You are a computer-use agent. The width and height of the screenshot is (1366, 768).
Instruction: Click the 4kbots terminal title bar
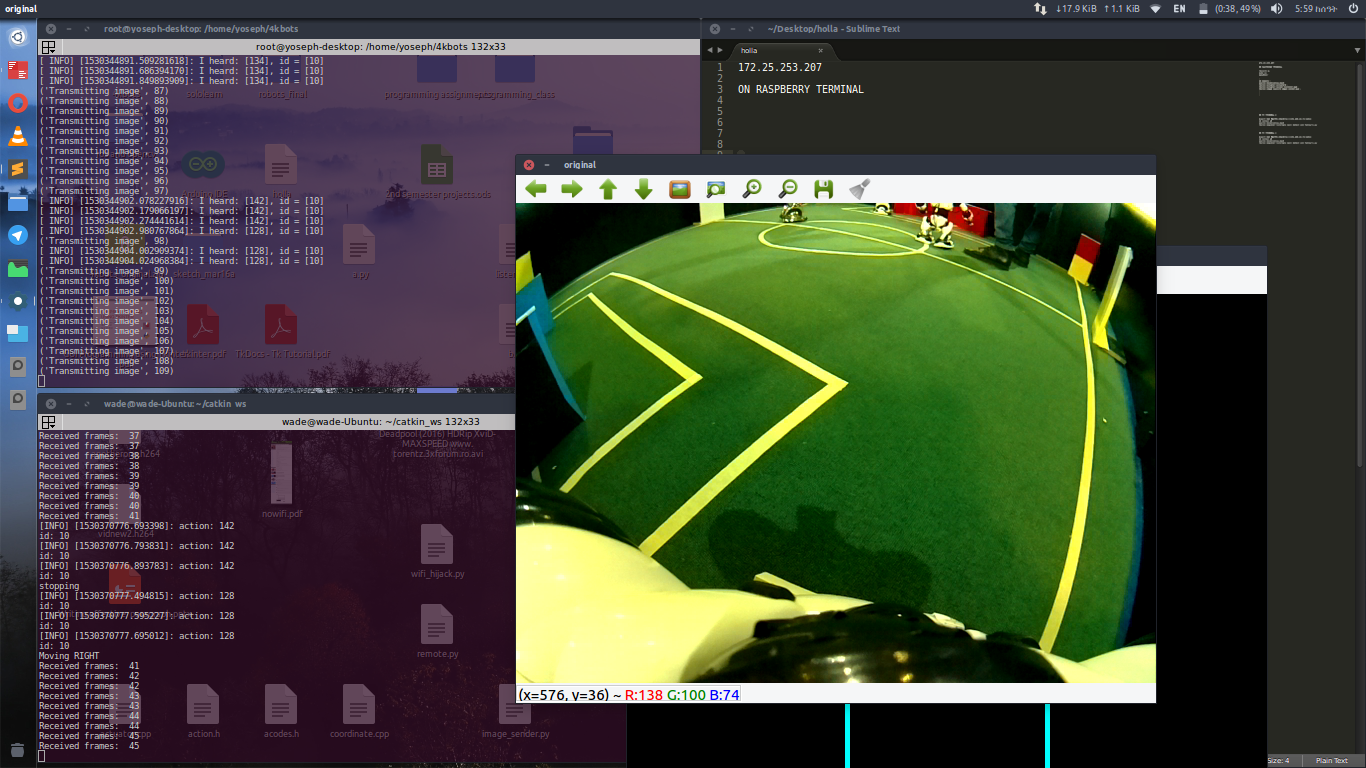367,29
